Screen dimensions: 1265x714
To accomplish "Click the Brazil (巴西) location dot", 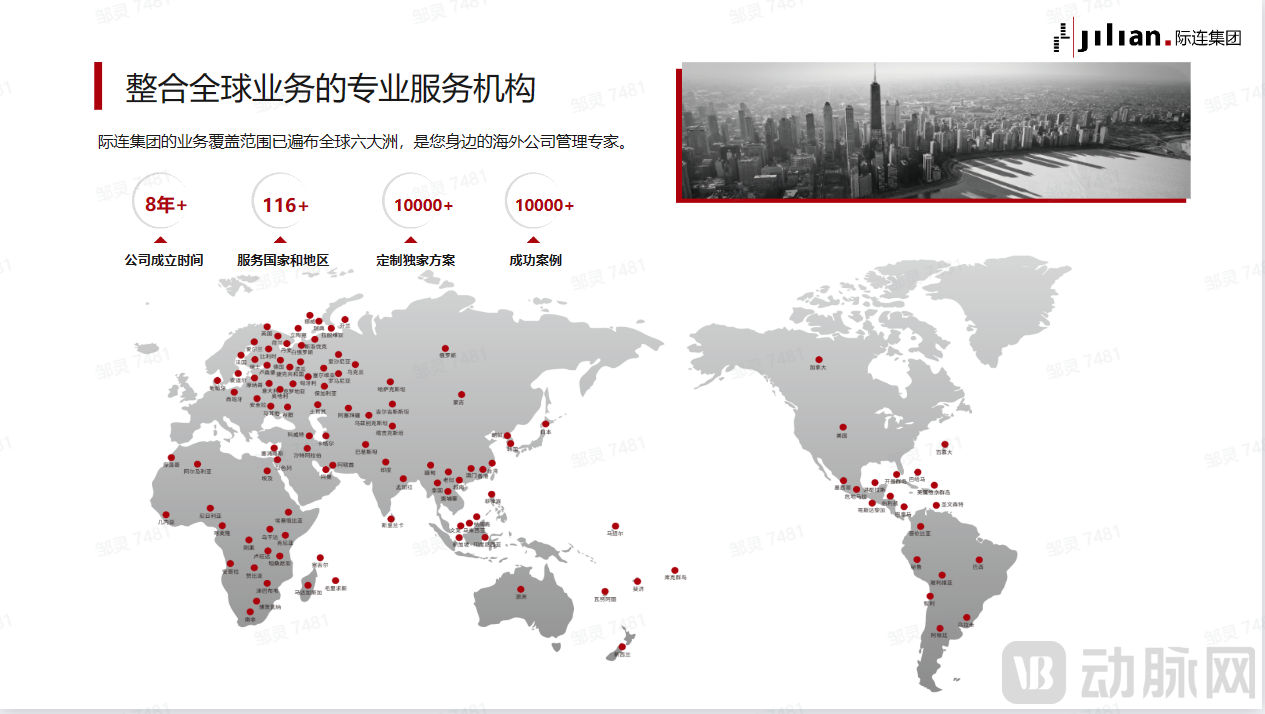I will tap(978, 560).
